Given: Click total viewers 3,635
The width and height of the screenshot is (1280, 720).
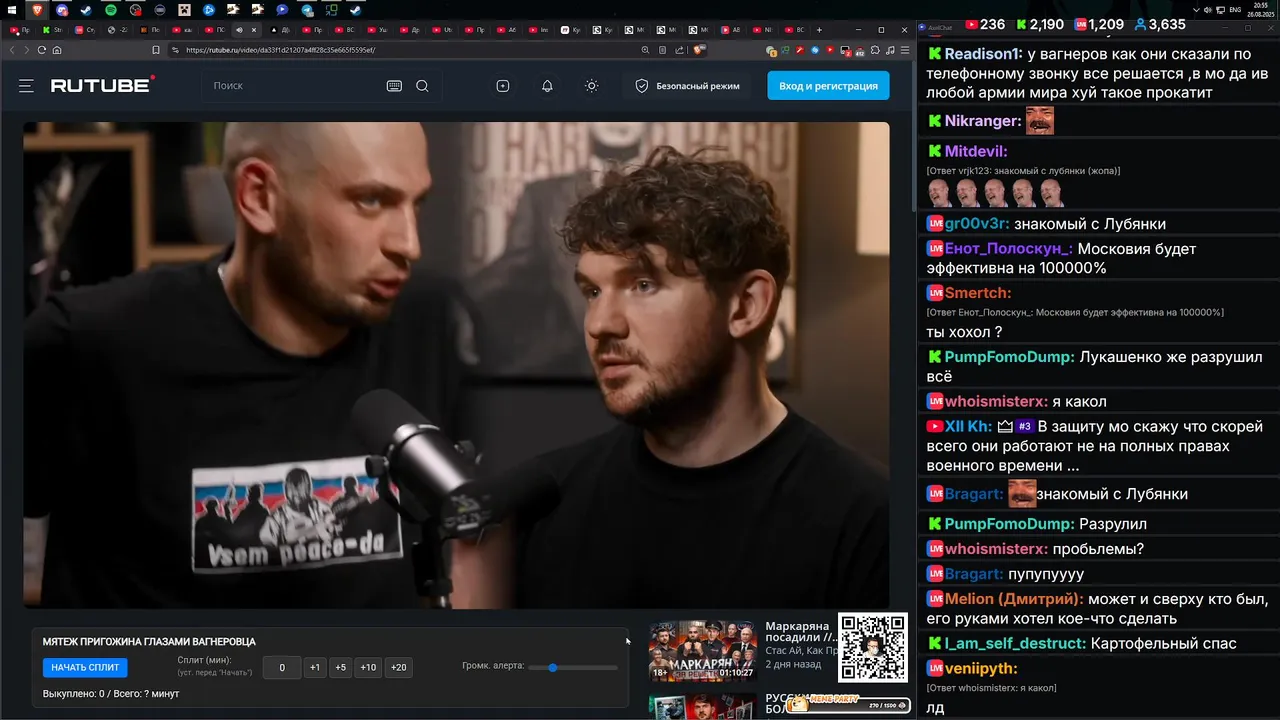Looking at the screenshot, I should pos(1159,24).
